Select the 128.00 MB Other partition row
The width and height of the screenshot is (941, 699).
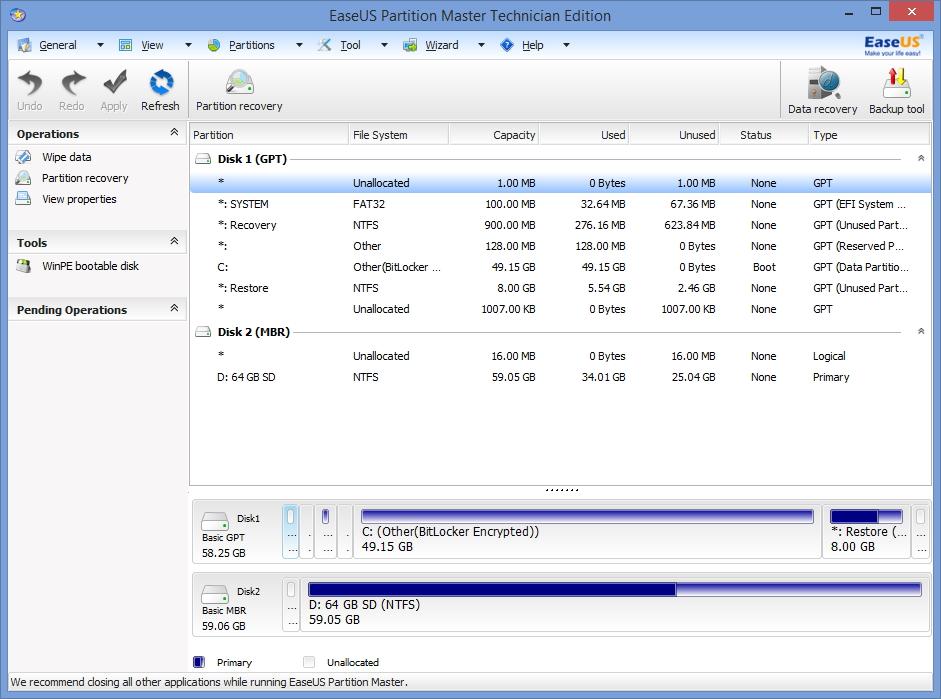561,246
